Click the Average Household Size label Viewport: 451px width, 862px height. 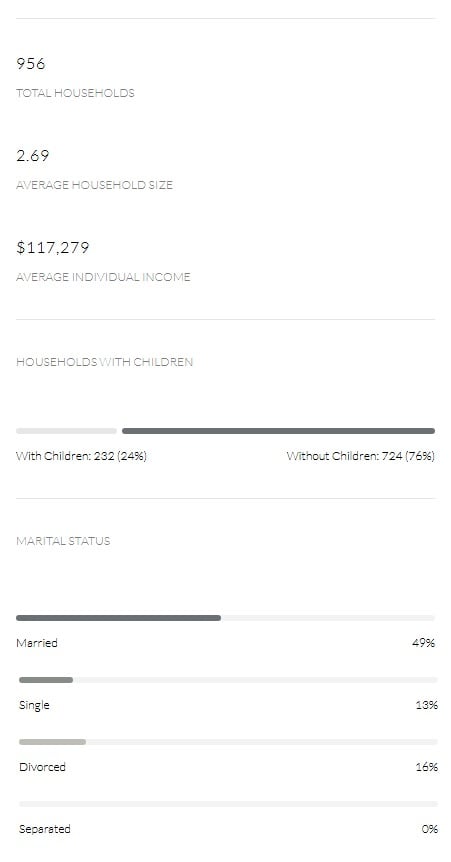point(95,185)
